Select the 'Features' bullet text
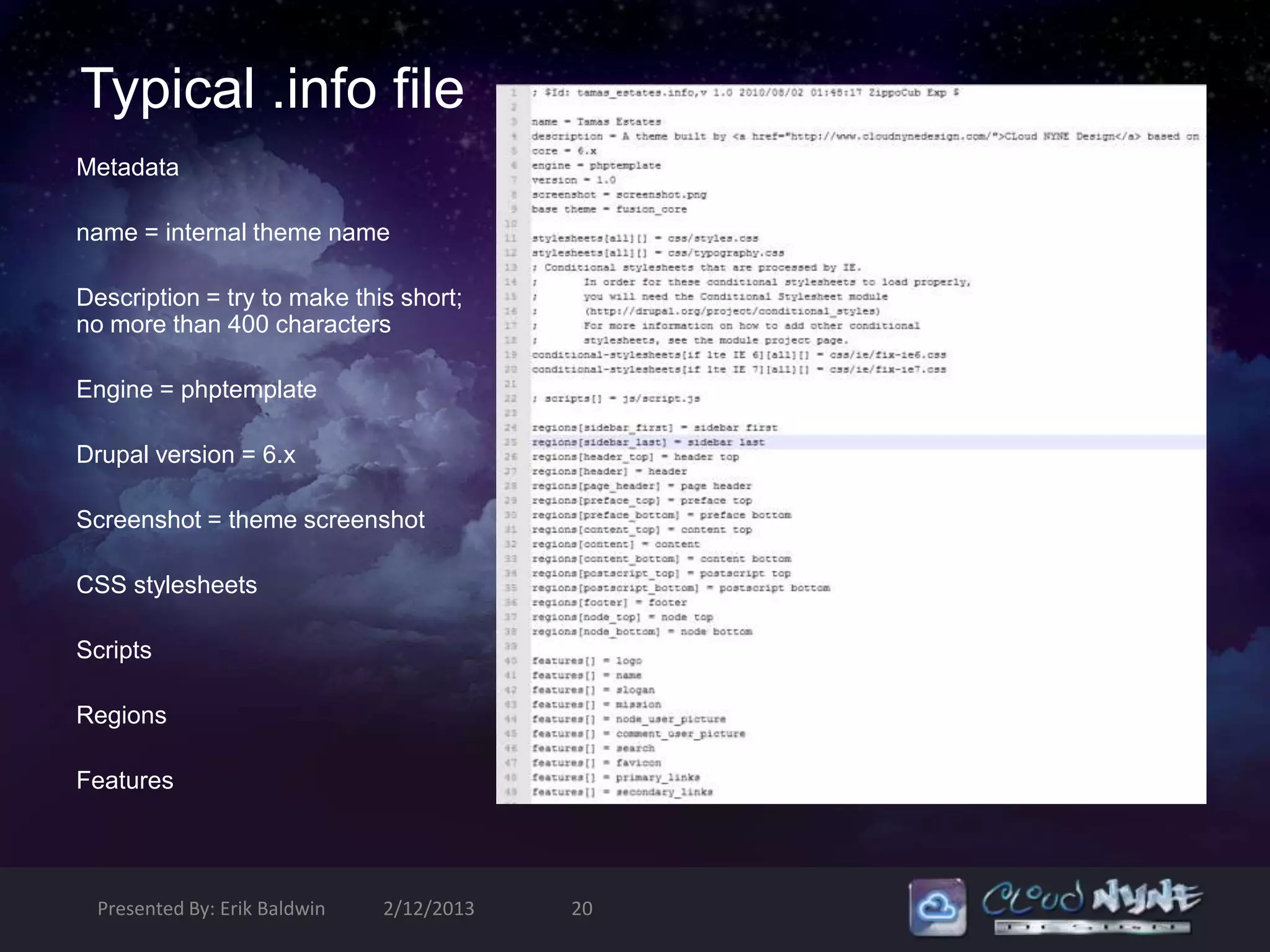This screenshot has width=1270, height=952. point(125,780)
